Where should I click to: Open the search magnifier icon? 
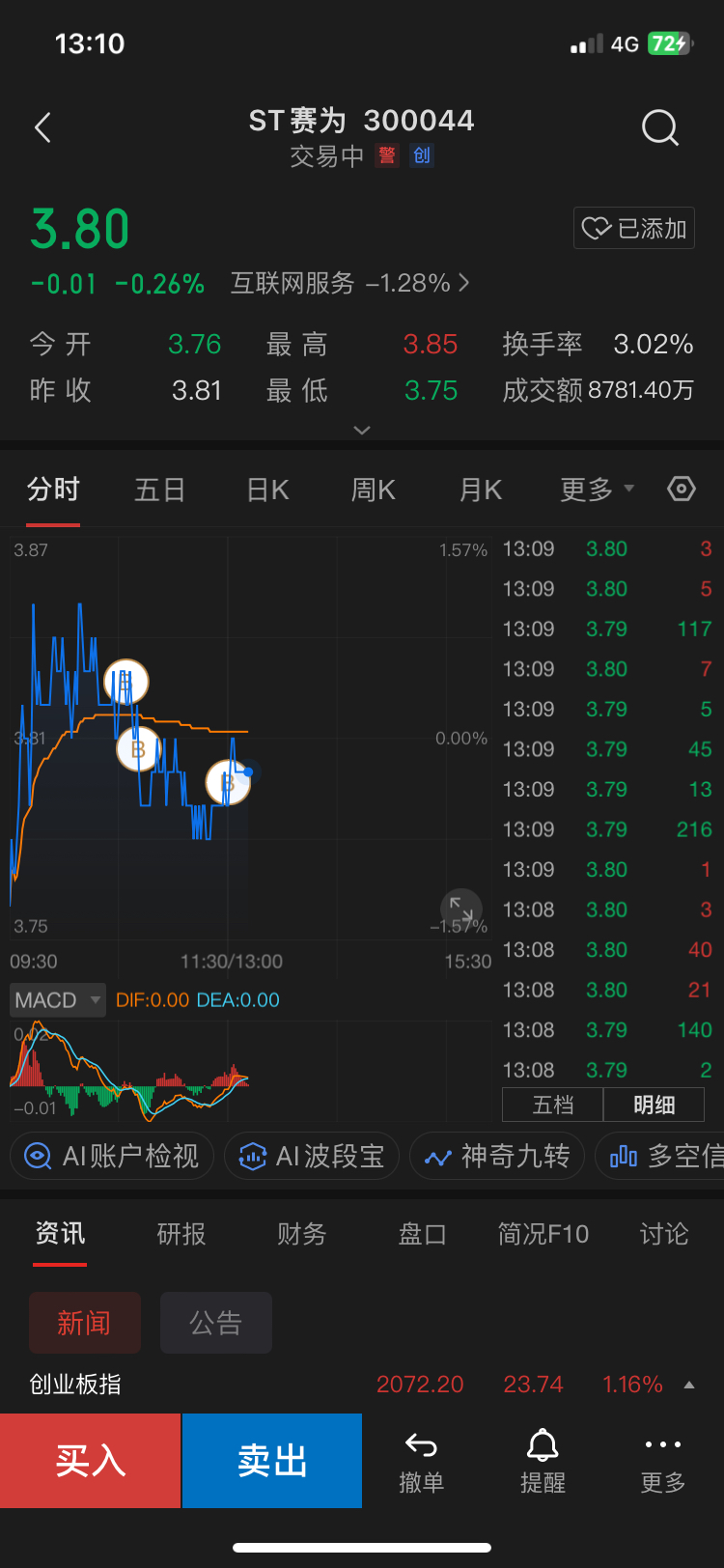tap(660, 126)
